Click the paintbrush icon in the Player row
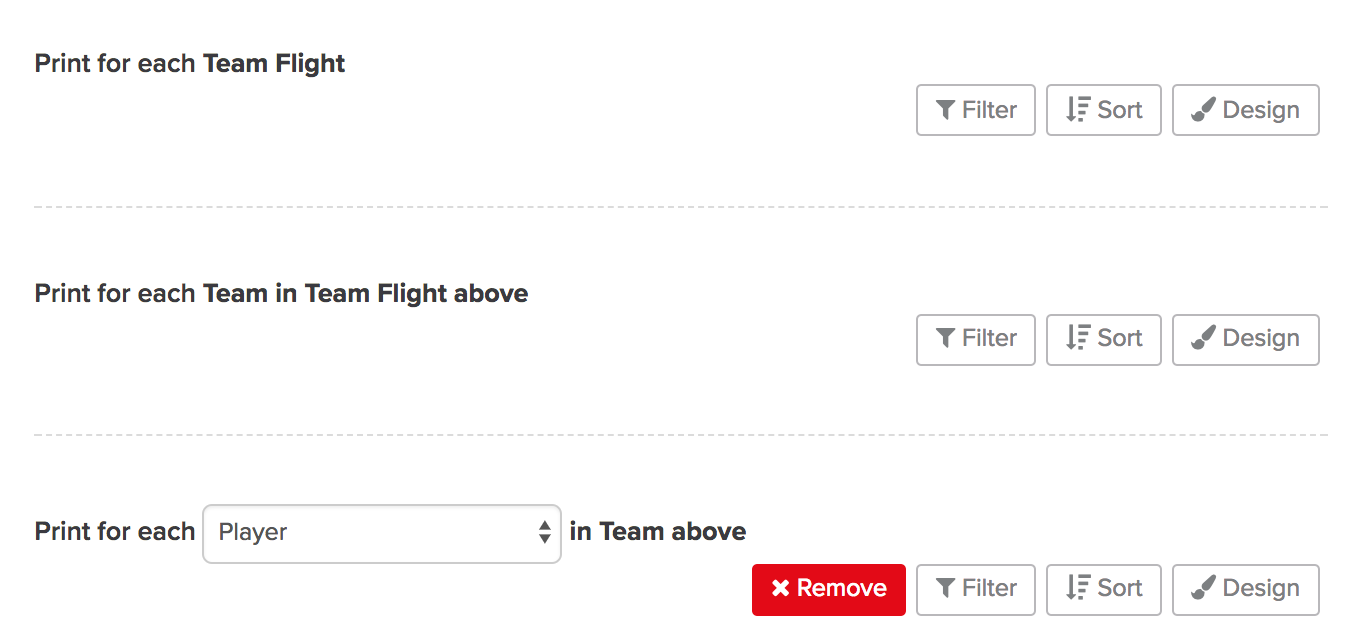The height and width of the screenshot is (634, 1358). tap(1204, 588)
